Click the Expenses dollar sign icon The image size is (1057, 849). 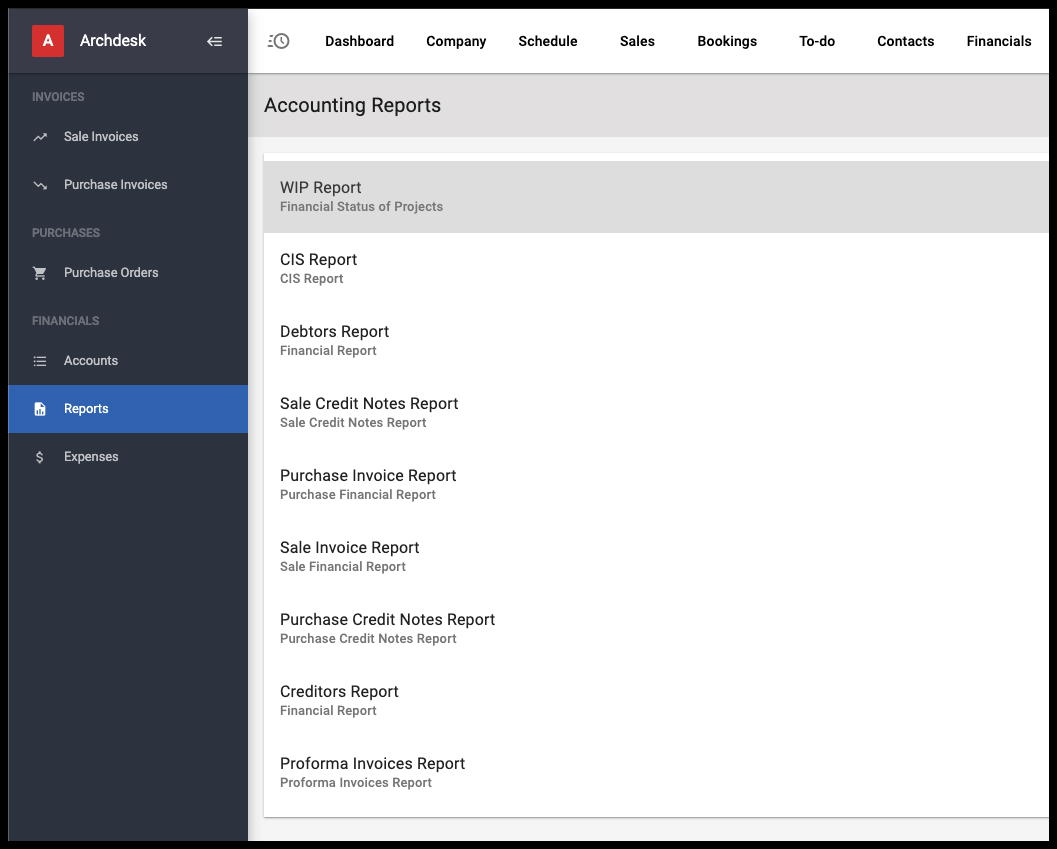click(40, 457)
